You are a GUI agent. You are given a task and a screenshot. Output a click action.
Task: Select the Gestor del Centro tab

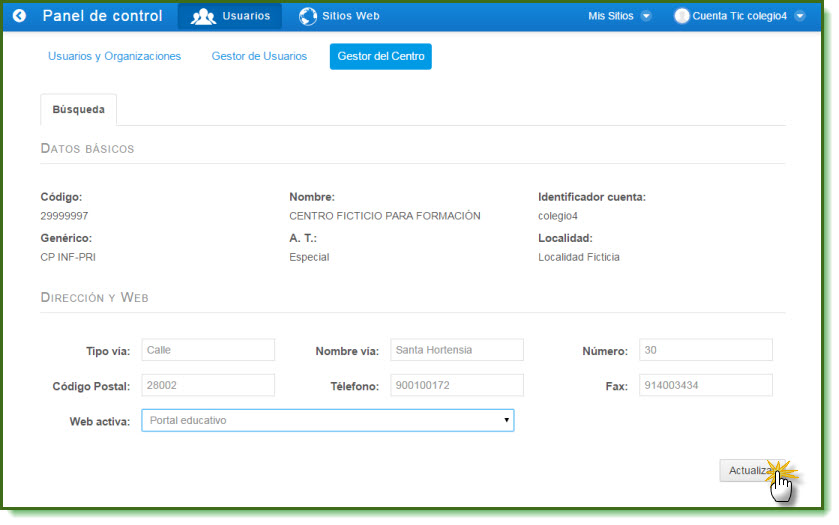click(380, 57)
